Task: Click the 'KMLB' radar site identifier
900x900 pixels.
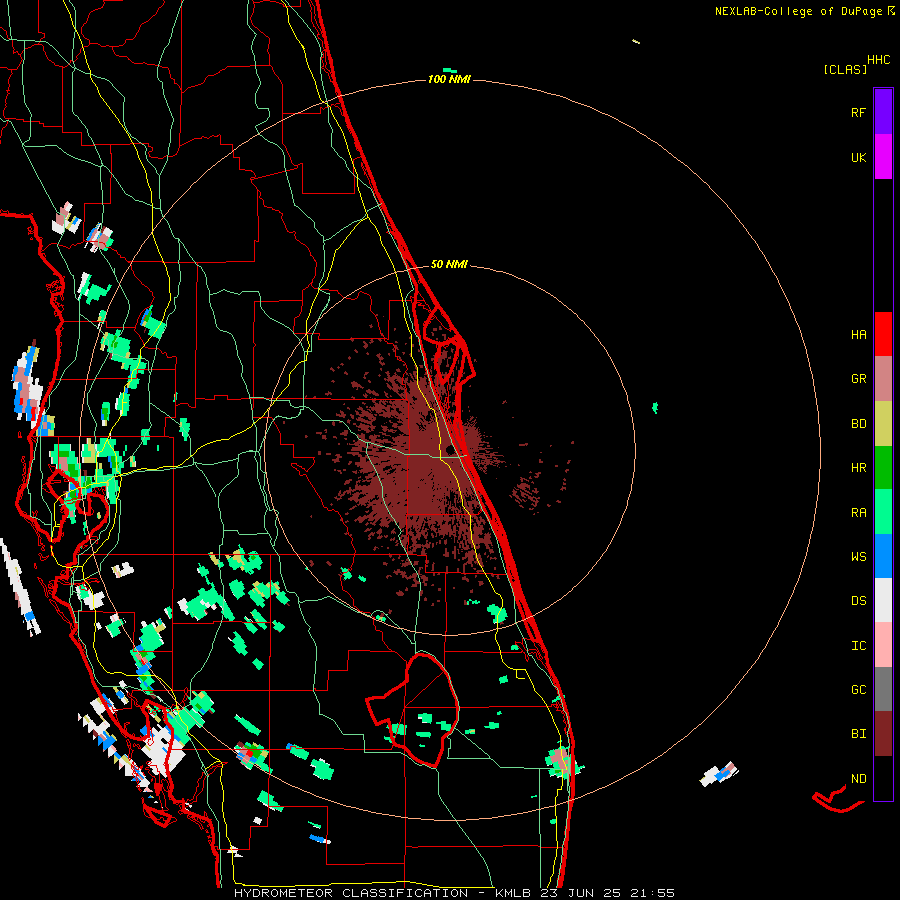Action: coord(513,893)
